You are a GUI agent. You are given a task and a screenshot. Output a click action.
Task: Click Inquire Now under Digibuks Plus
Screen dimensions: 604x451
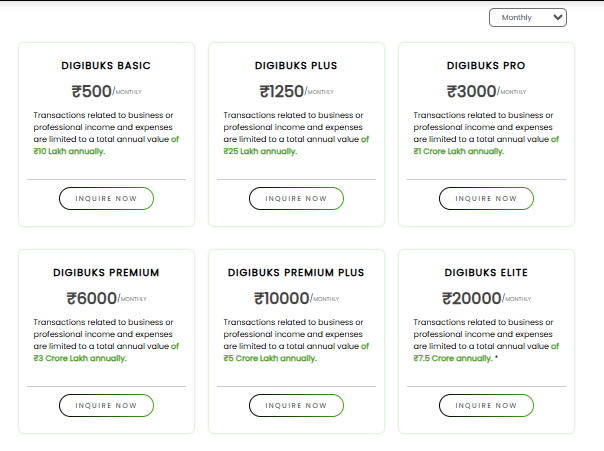click(296, 198)
